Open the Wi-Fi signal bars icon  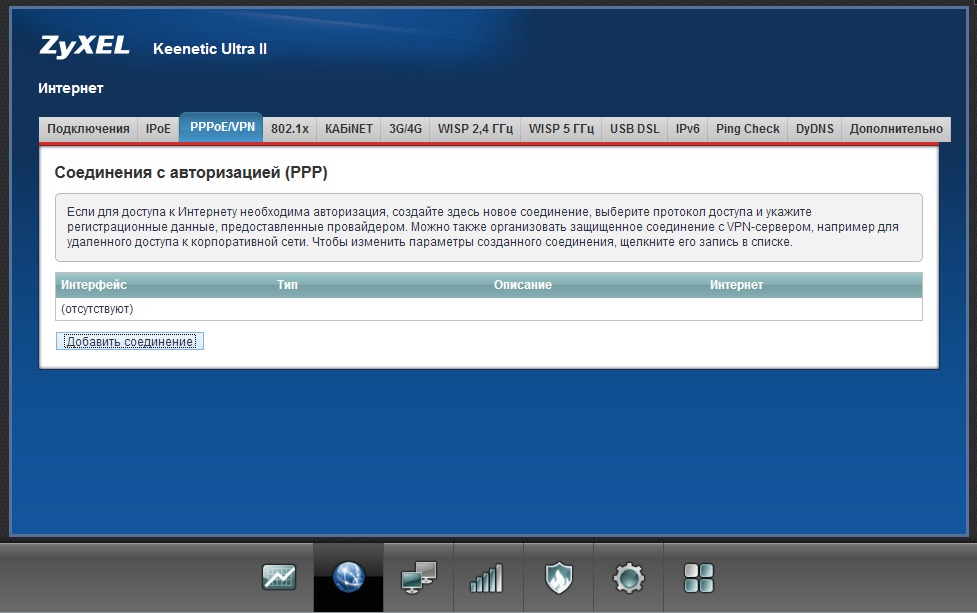[x=487, y=577]
